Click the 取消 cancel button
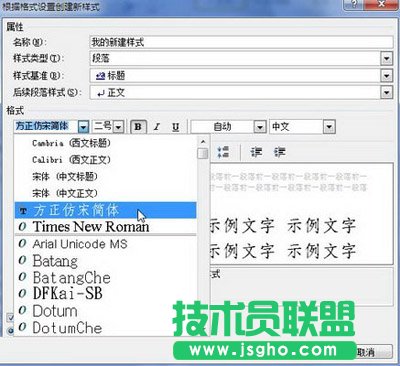Screen dimensions: 400x366 [x=372, y=352]
